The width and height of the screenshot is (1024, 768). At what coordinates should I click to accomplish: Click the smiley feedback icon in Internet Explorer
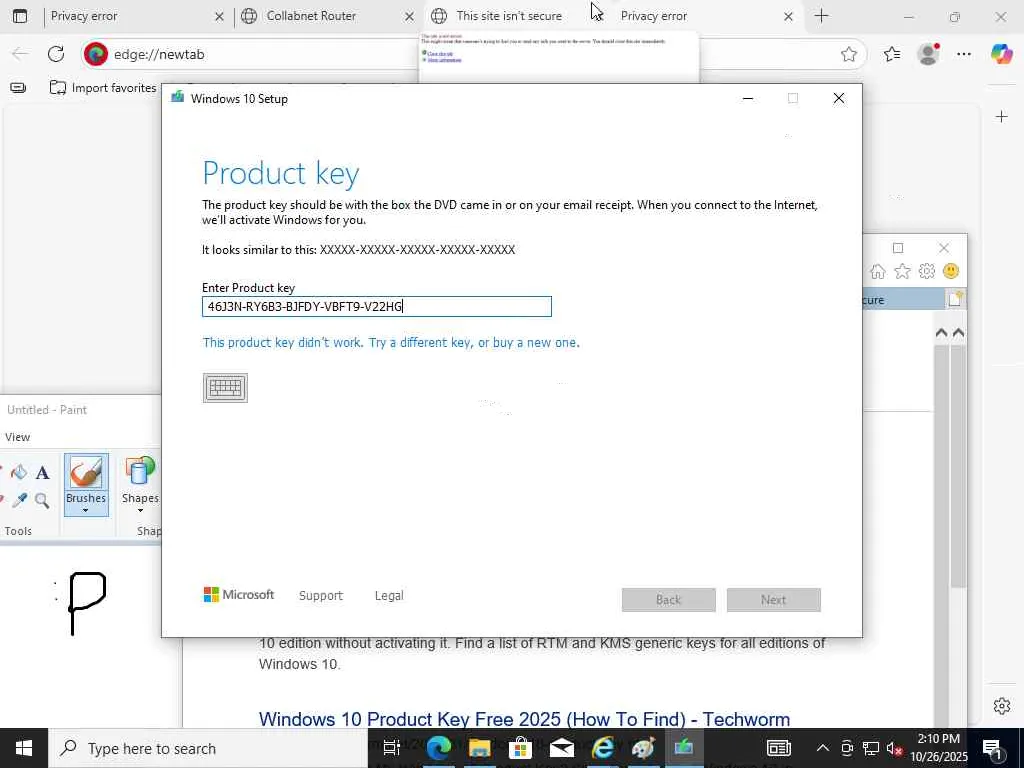(951, 271)
